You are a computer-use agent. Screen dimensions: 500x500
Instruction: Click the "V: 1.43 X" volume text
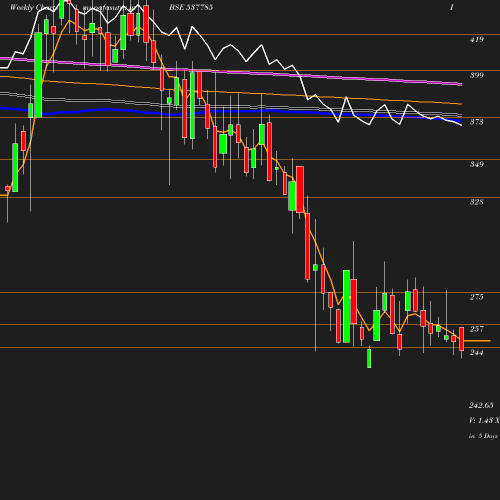point(484,420)
